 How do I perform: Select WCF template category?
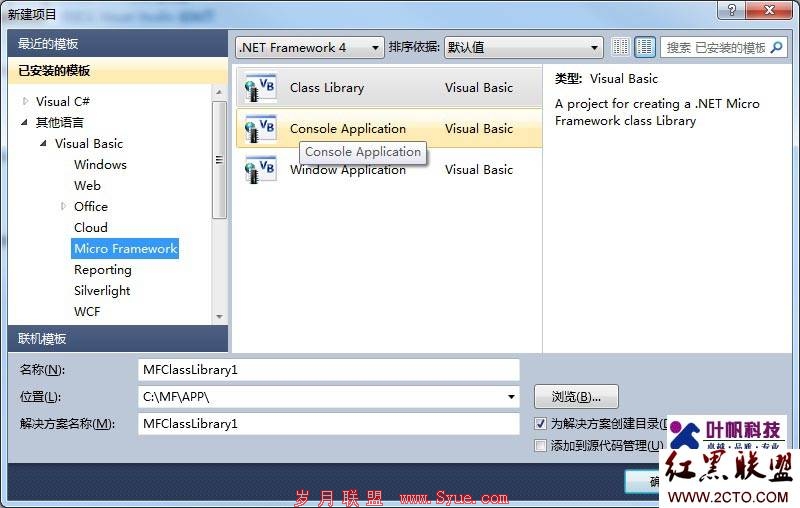(87, 311)
